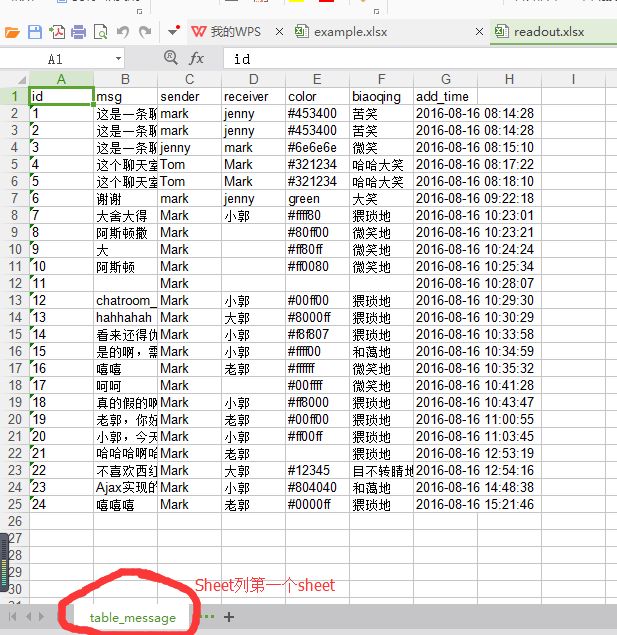Click the sender header cell

[x=189, y=96]
